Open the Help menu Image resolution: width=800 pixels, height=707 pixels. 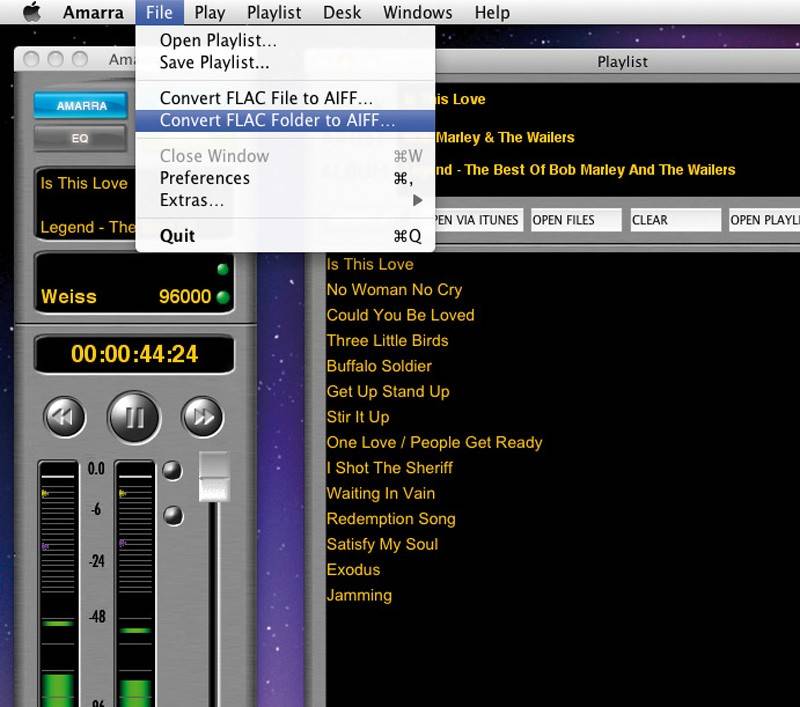tap(492, 12)
